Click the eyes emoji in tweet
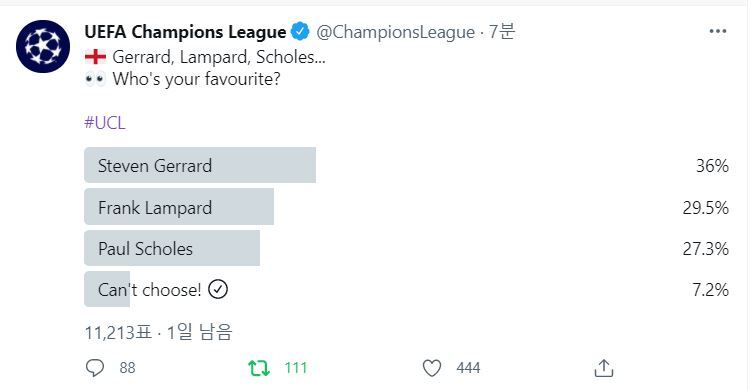The height and width of the screenshot is (390, 751). (x=95, y=79)
